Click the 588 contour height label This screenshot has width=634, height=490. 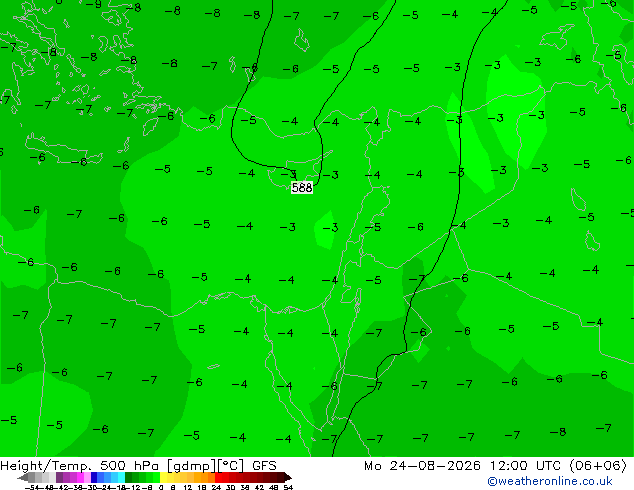click(302, 188)
